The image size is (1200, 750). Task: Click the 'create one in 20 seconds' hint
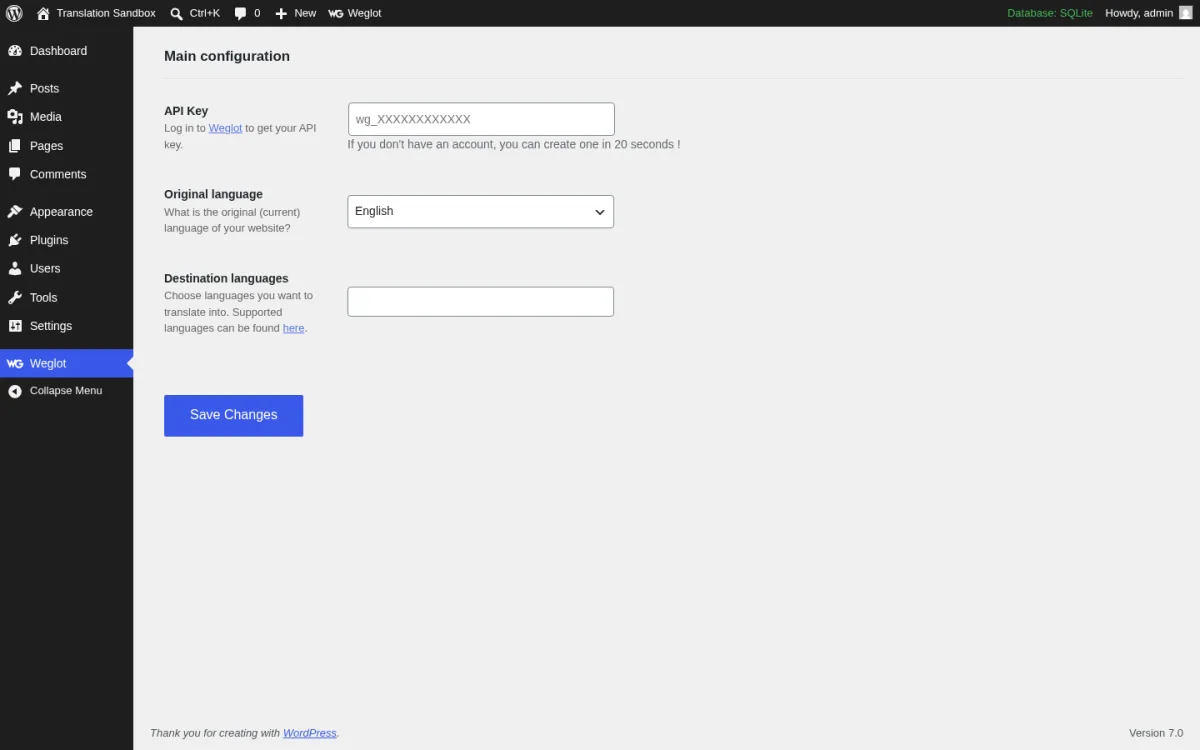(x=514, y=144)
